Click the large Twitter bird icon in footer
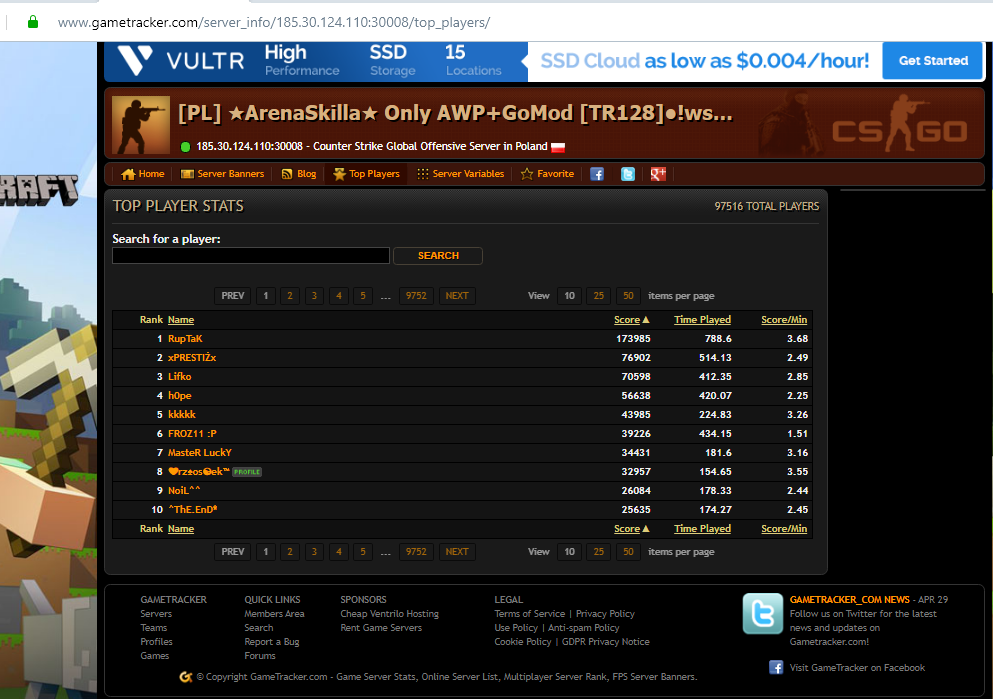The height and width of the screenshot is (700, 993). (762, 613)
